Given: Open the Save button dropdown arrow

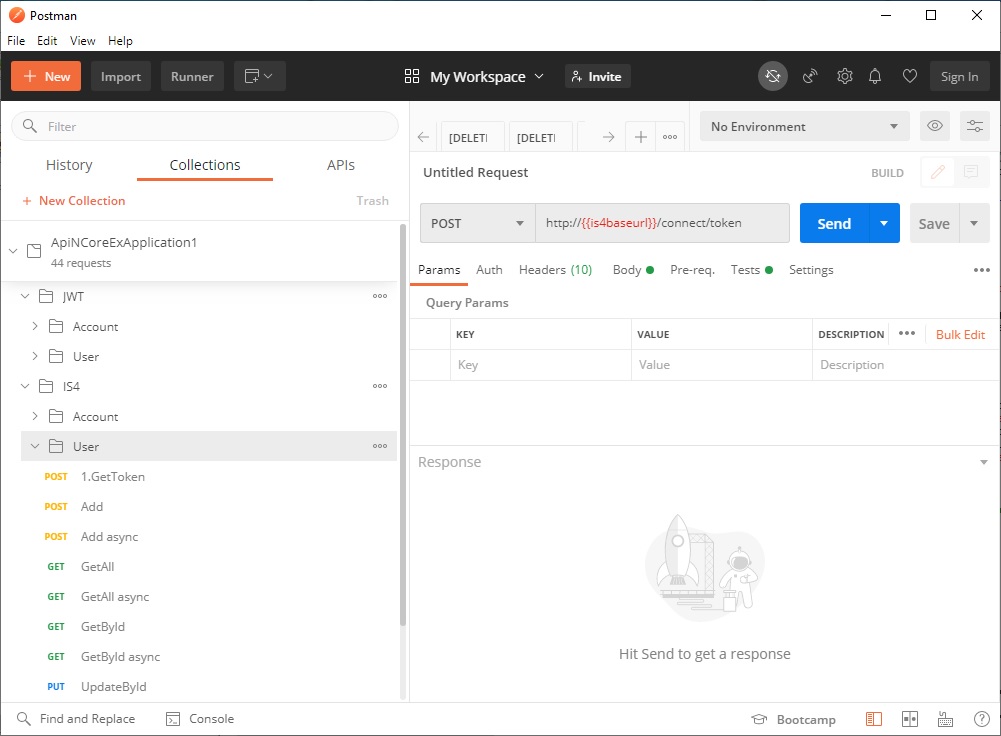Looking at the screenshot, I should click(974, 223).
